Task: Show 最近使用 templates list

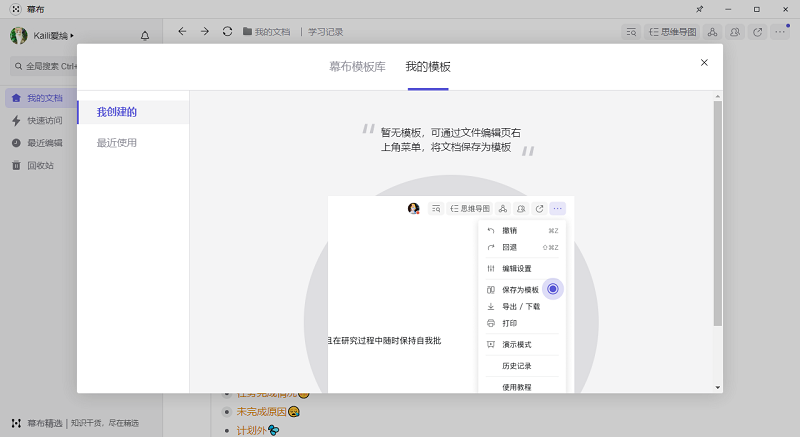Action: pos(117,143)
